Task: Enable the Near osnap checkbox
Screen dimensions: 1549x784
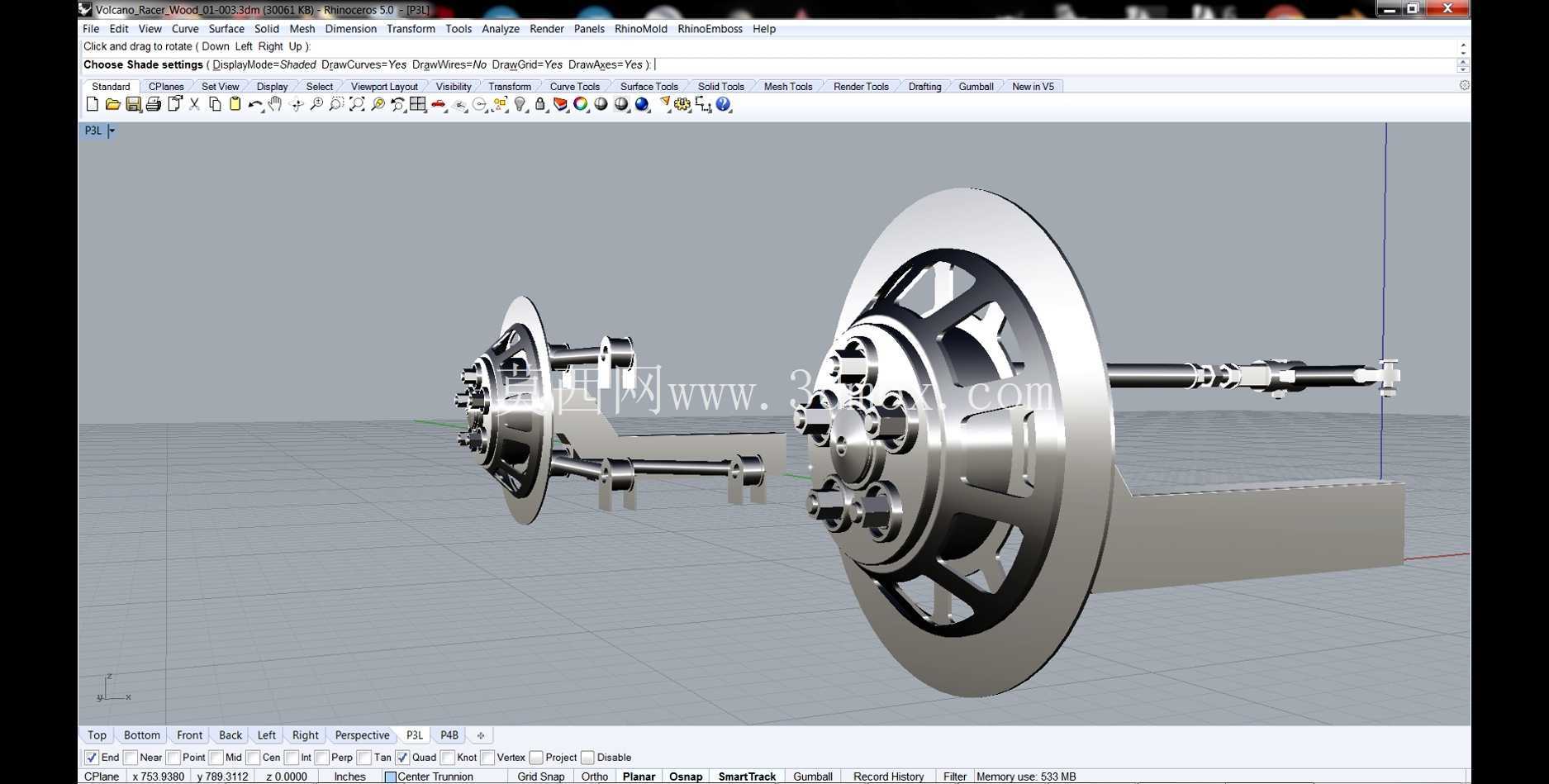Action: pyautogui.click(x=131, y=758)
